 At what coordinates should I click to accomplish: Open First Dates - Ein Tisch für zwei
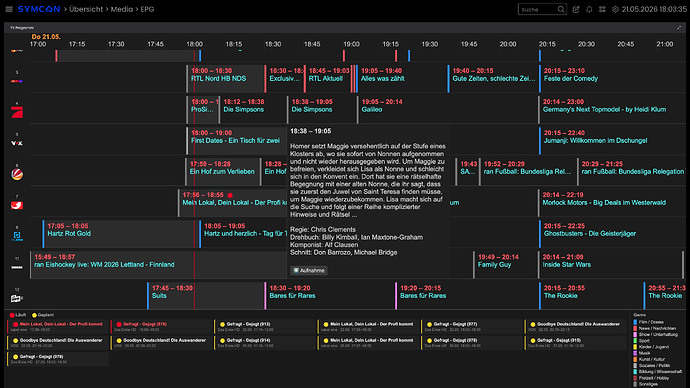click(x=236, y=141)
